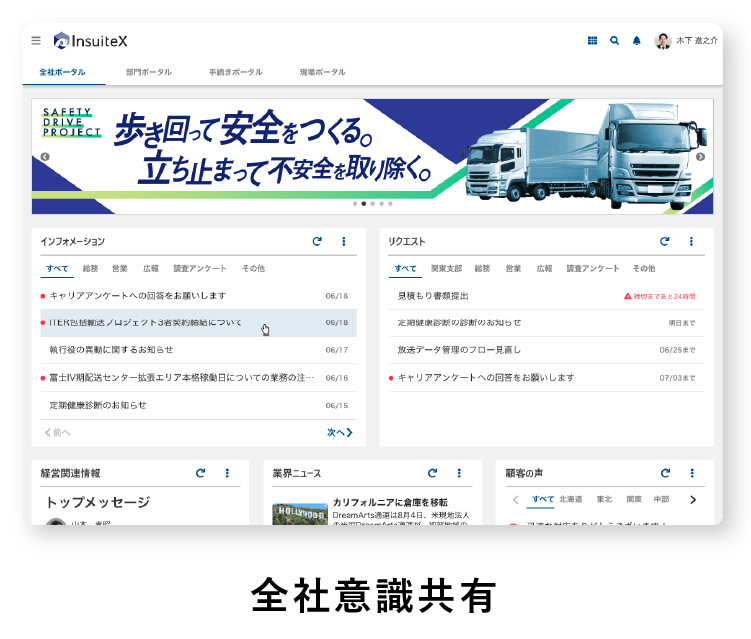The width and height of the screenshot is (751, 639).
Task: Click the InsuiteX logo
Action: point(91,41)
